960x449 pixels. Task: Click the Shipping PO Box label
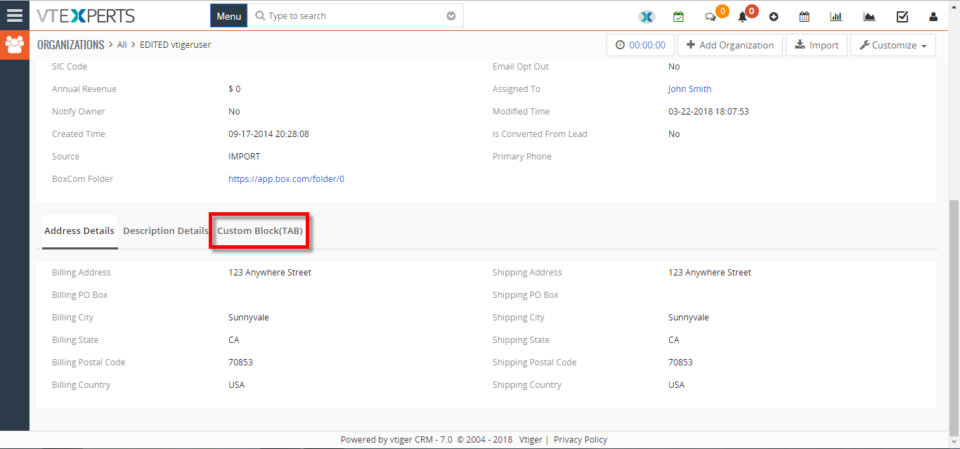[525, 295]
